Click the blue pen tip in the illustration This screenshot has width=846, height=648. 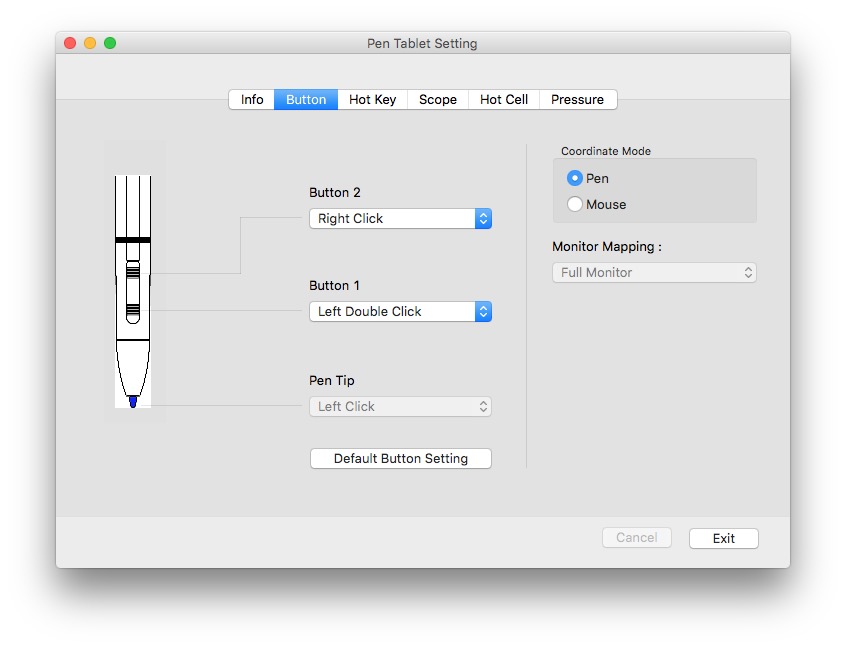pyautogui.click(x=133, y=401)
